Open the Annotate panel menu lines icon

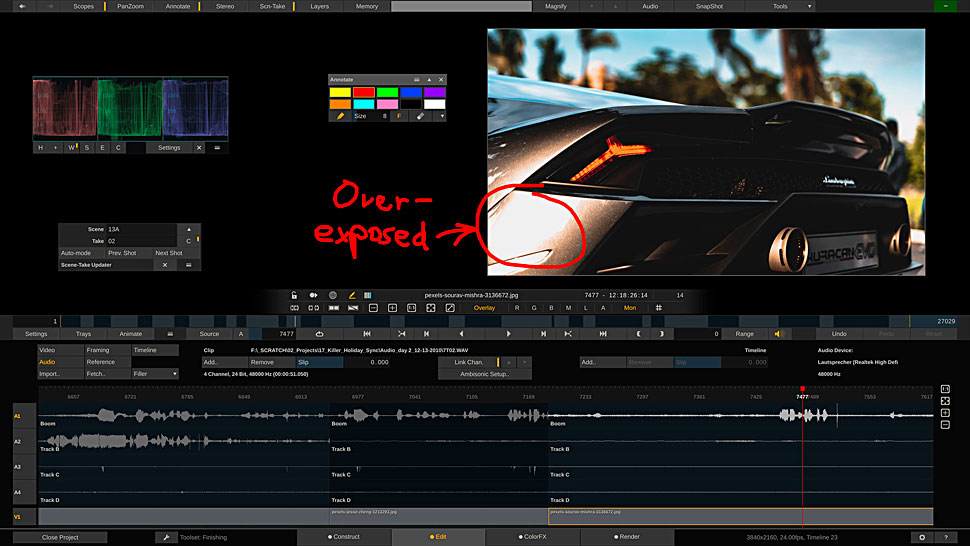point(417,80)
